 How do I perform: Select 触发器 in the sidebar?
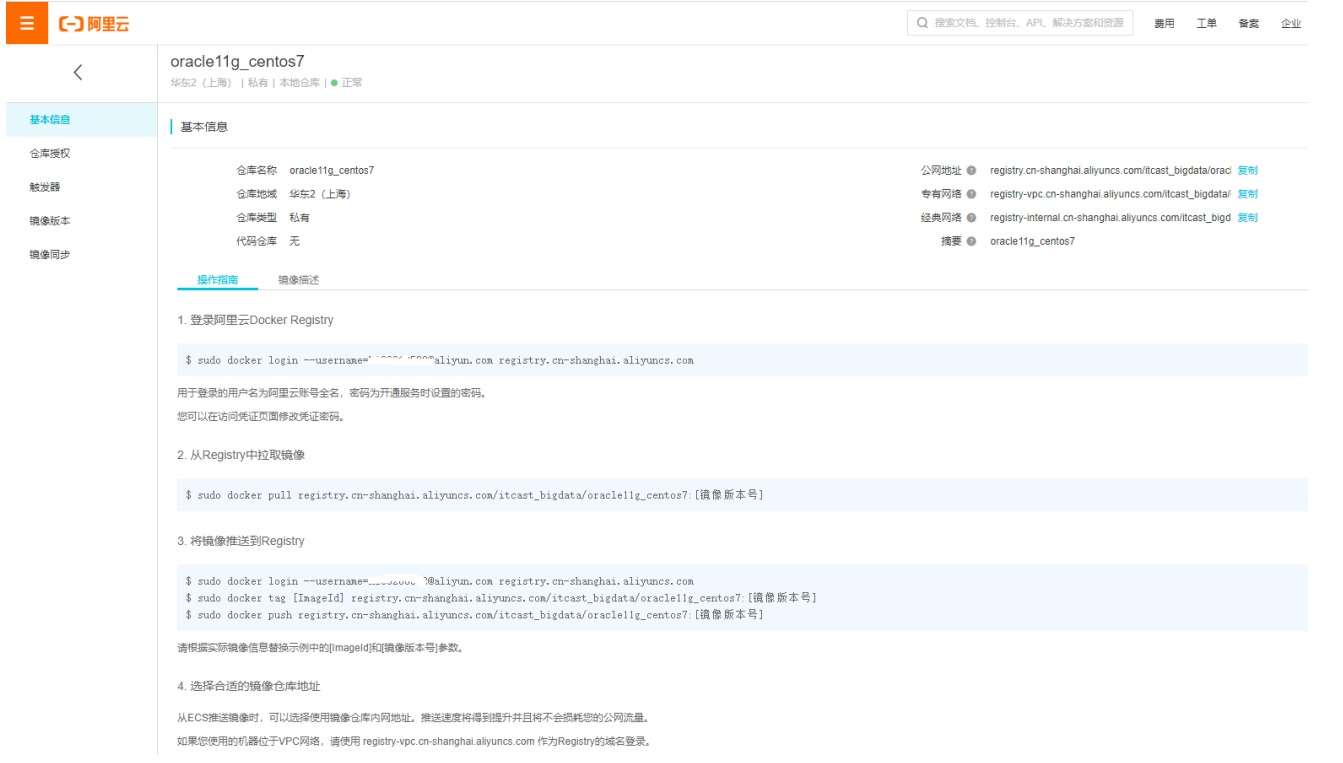pyautogui.click(x=45, y=187)
